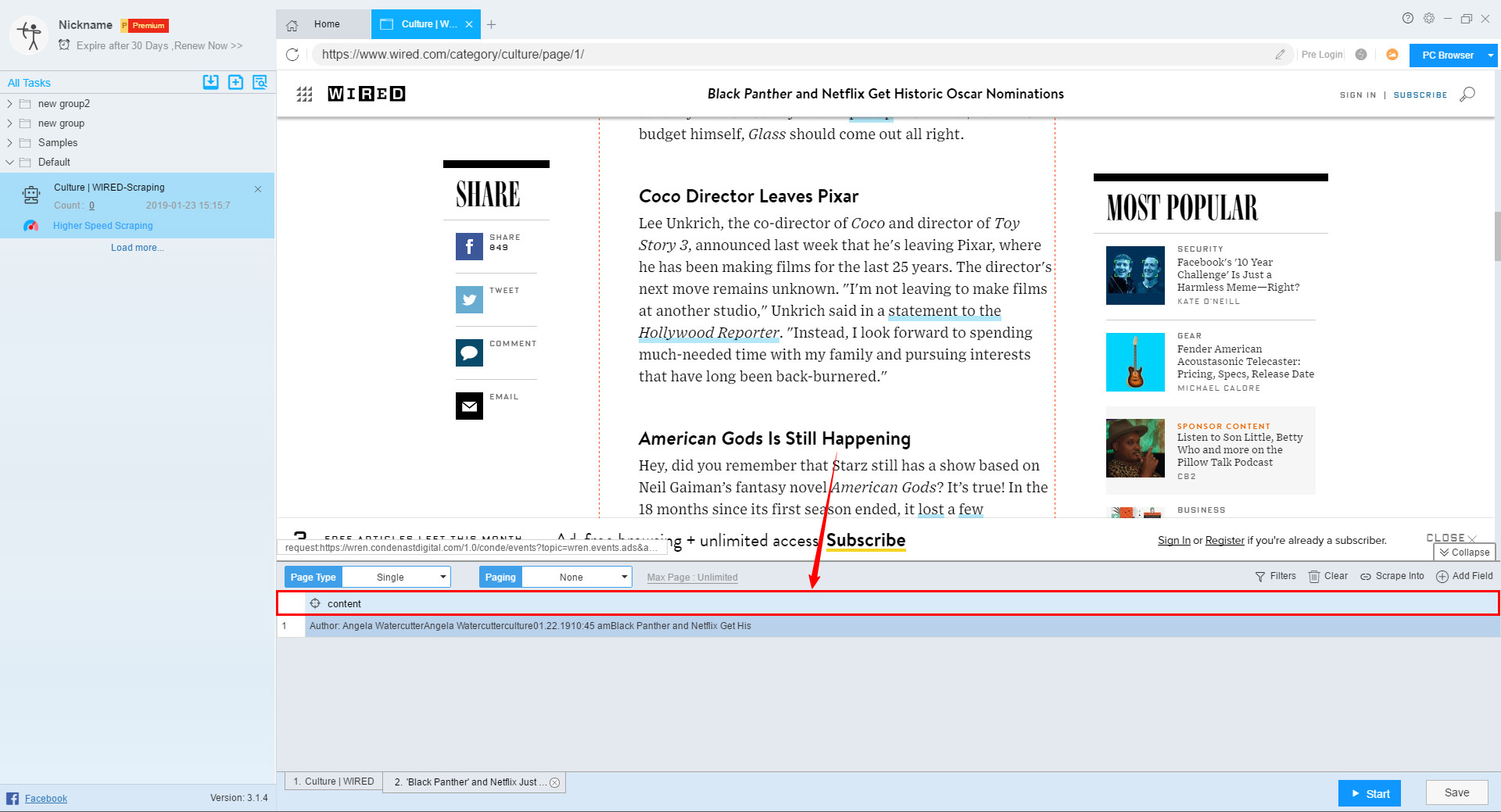
Task: Click the Higher Speed Scraping gauge icon
Action: point(30,226)
